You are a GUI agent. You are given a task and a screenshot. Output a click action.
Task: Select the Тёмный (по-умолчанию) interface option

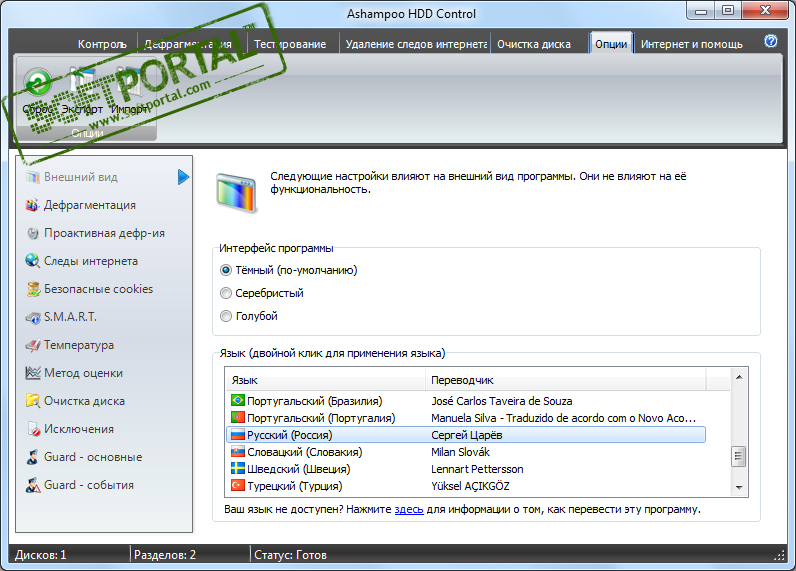[x=289, y=270]
